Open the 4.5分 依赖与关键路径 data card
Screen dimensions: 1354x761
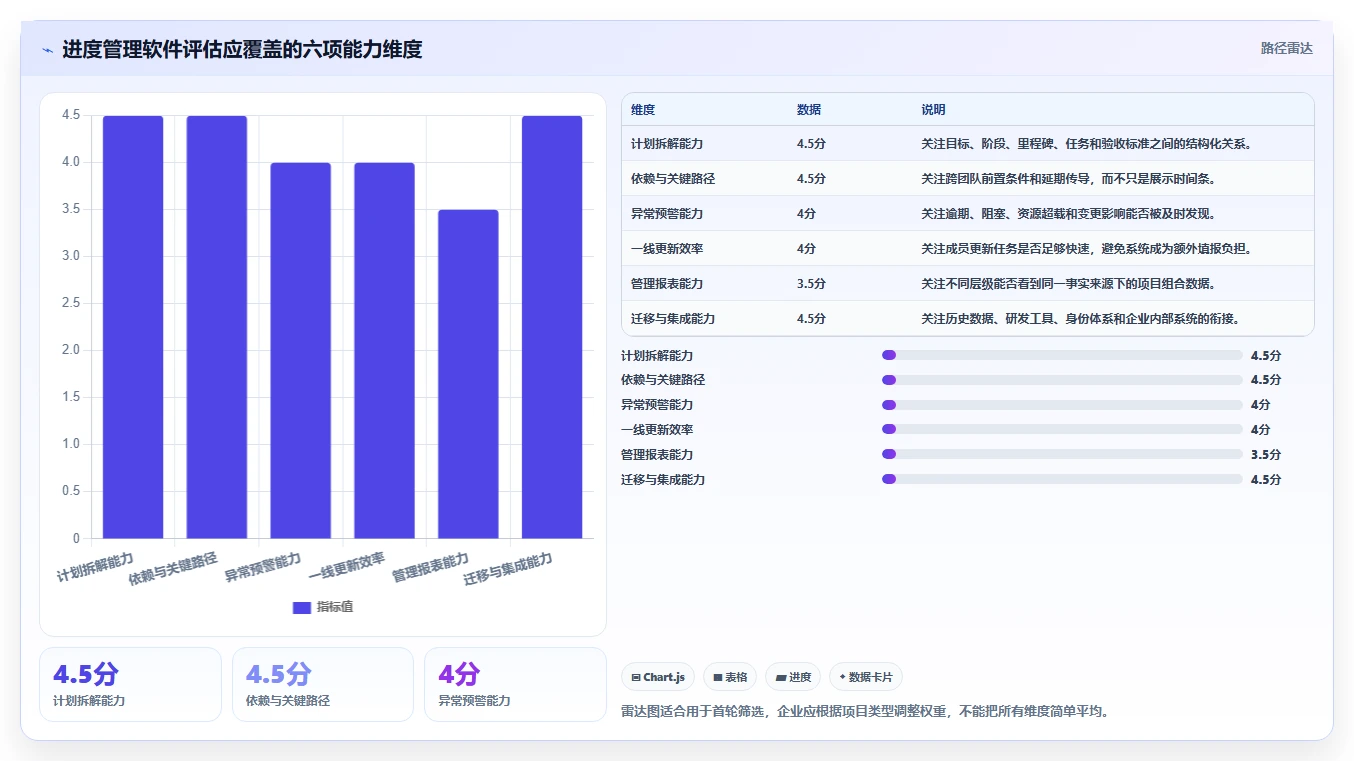(323, 684)
